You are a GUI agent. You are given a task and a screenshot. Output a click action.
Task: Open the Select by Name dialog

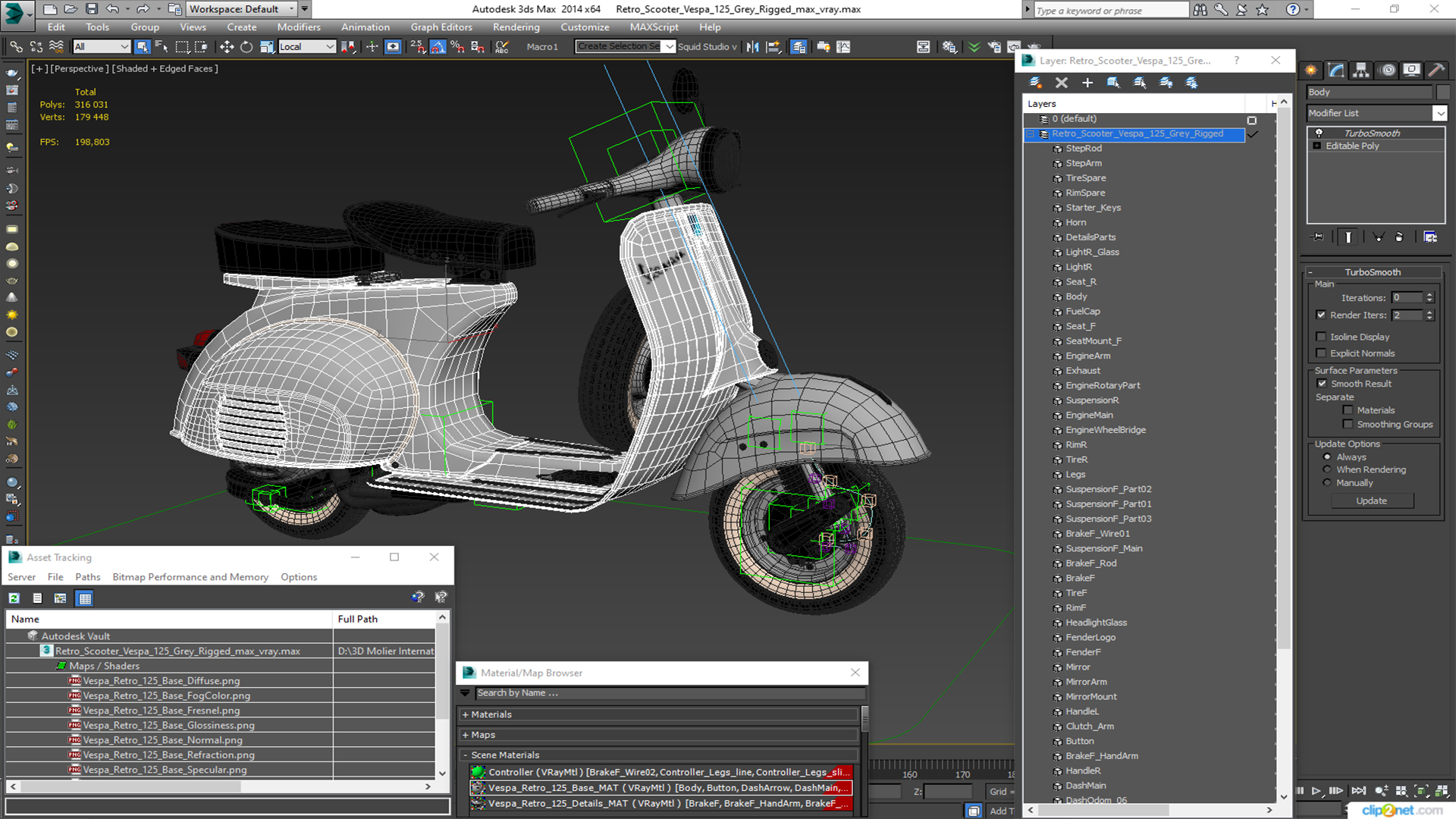[162, 47]
